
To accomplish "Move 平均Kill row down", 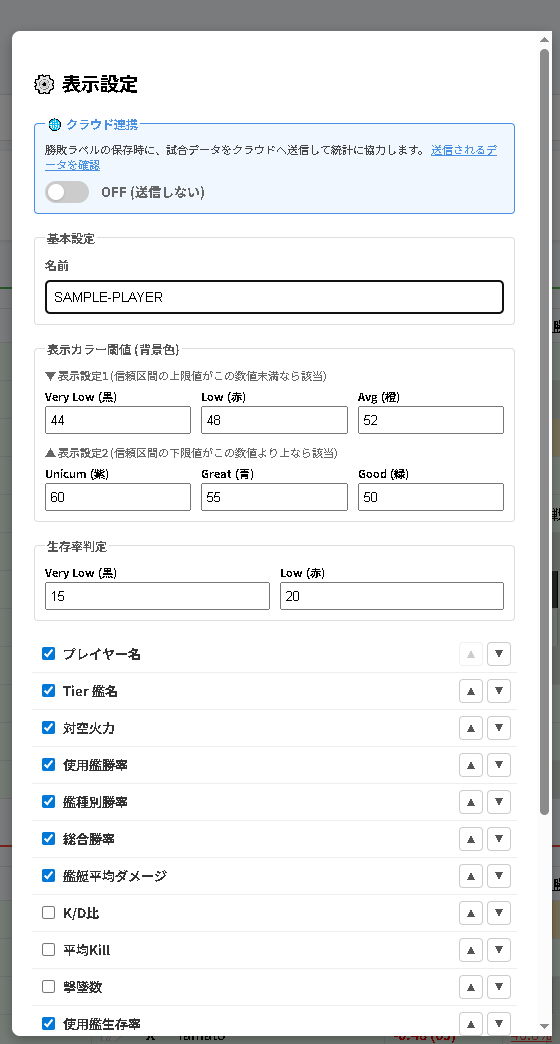I will (x=499, y=950).
